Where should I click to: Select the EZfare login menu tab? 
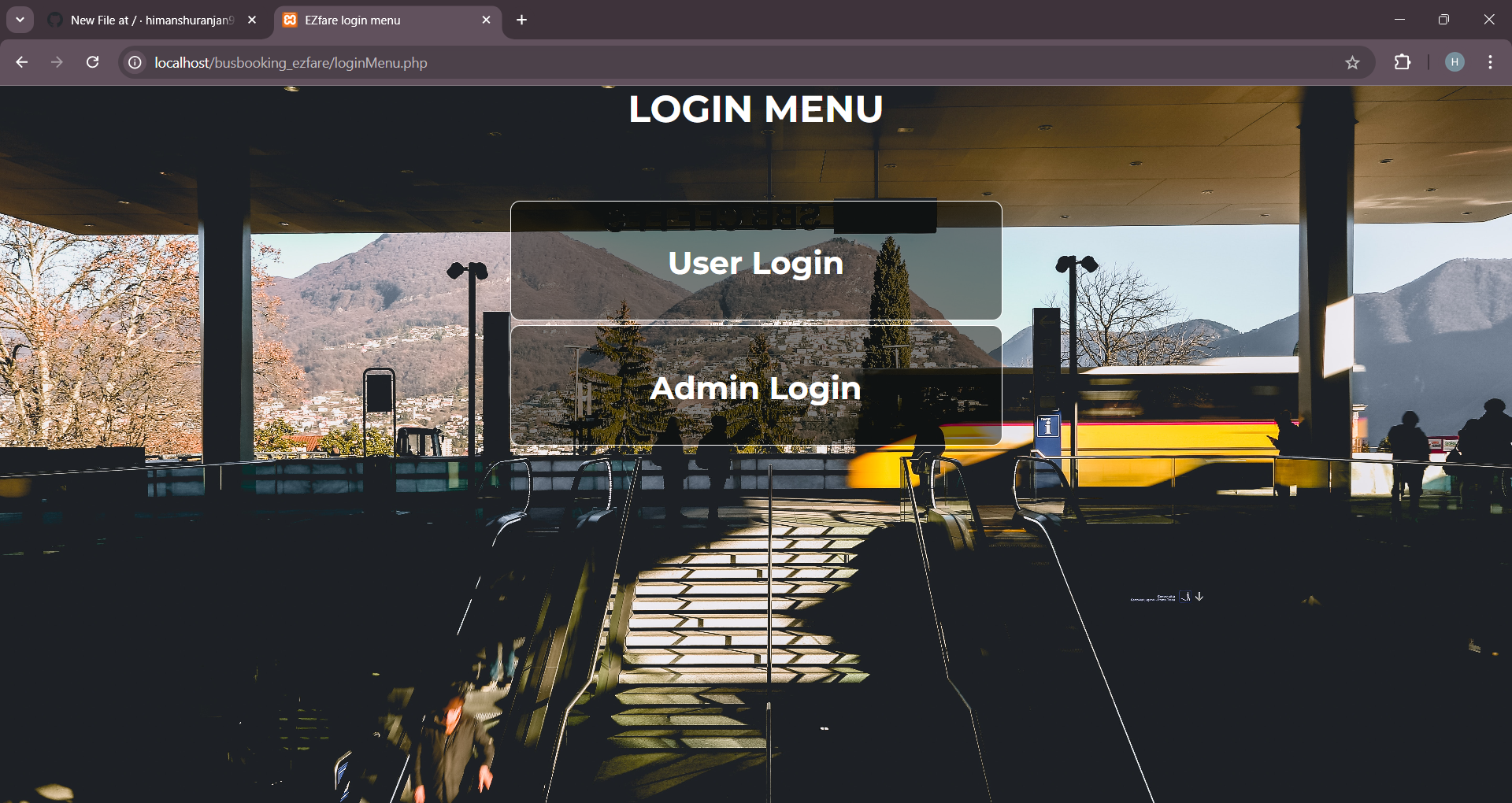click(x=378, y=20)
